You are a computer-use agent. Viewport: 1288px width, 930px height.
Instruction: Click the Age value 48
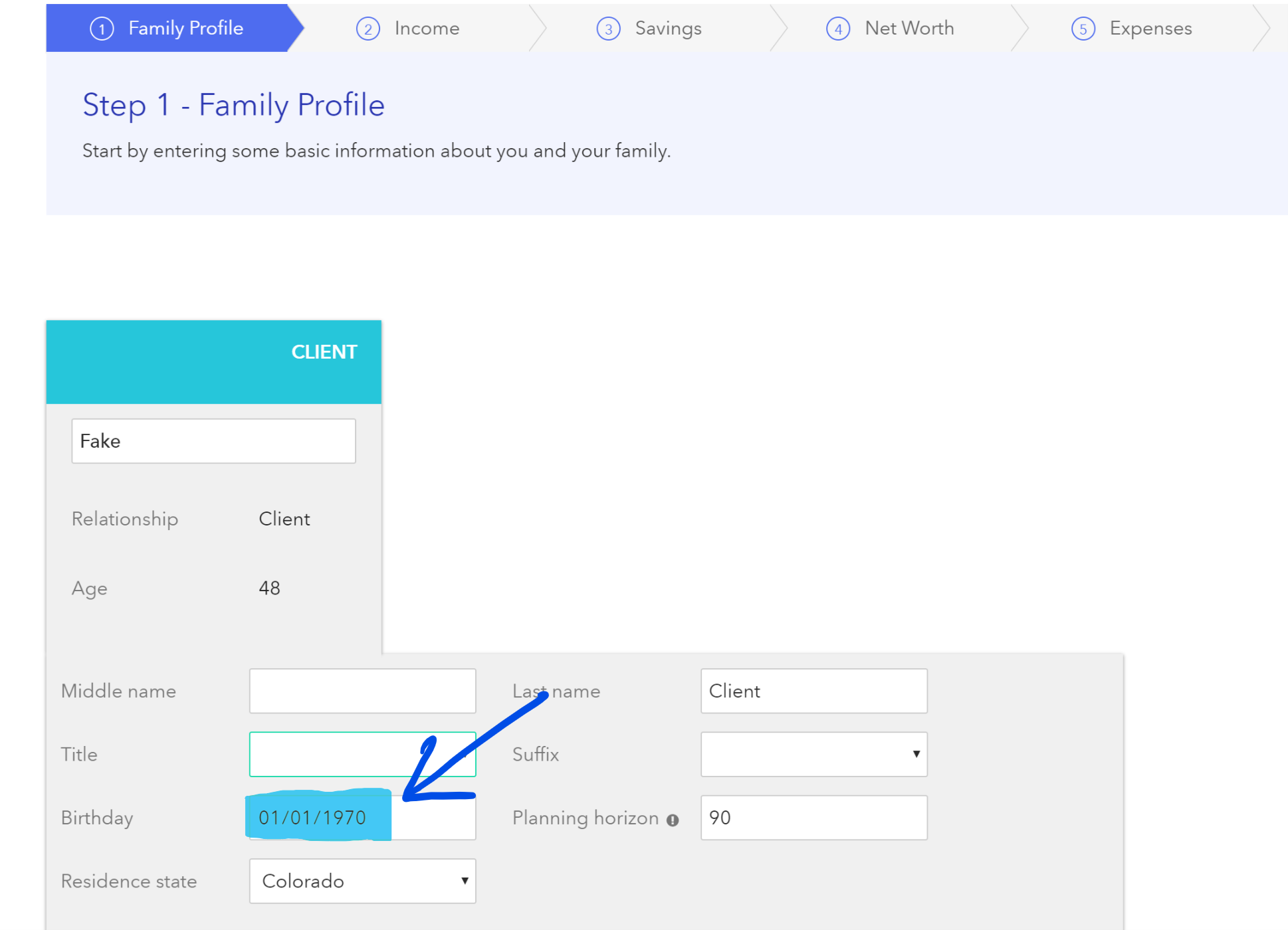(x=269, y=588)
